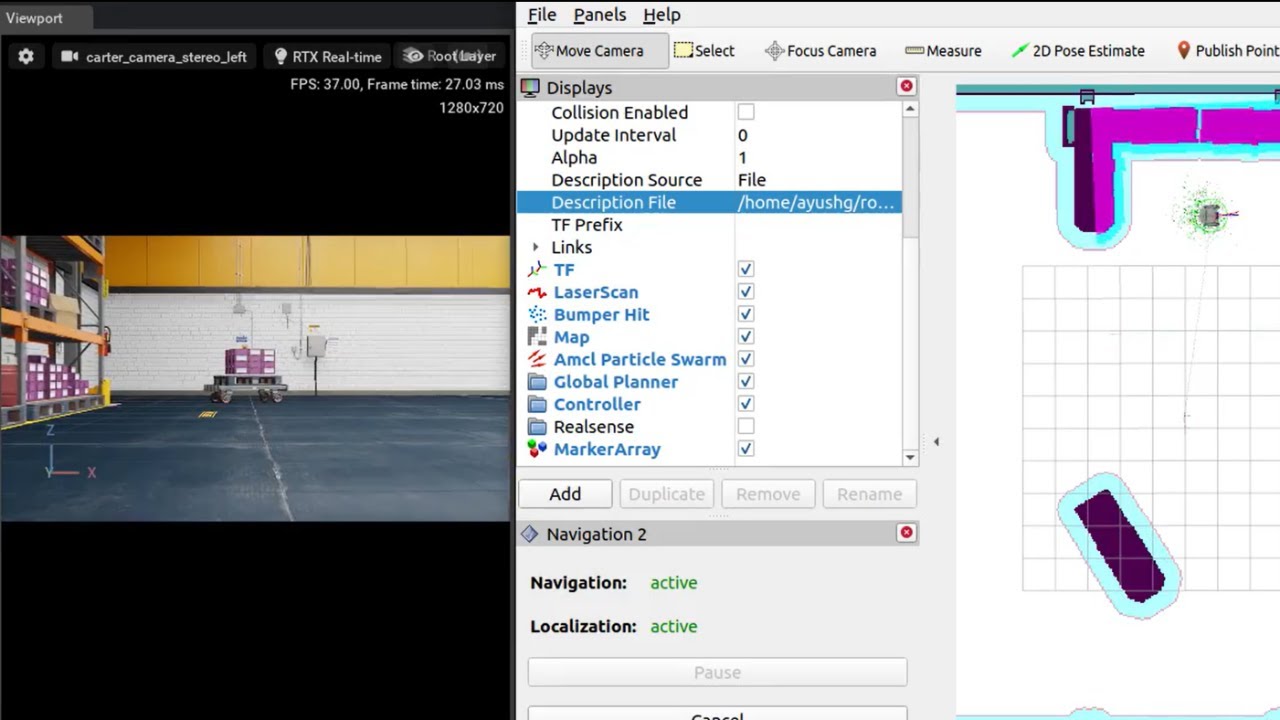Pick the Measure tool
1280x720 pixels.
click(942, 51)
